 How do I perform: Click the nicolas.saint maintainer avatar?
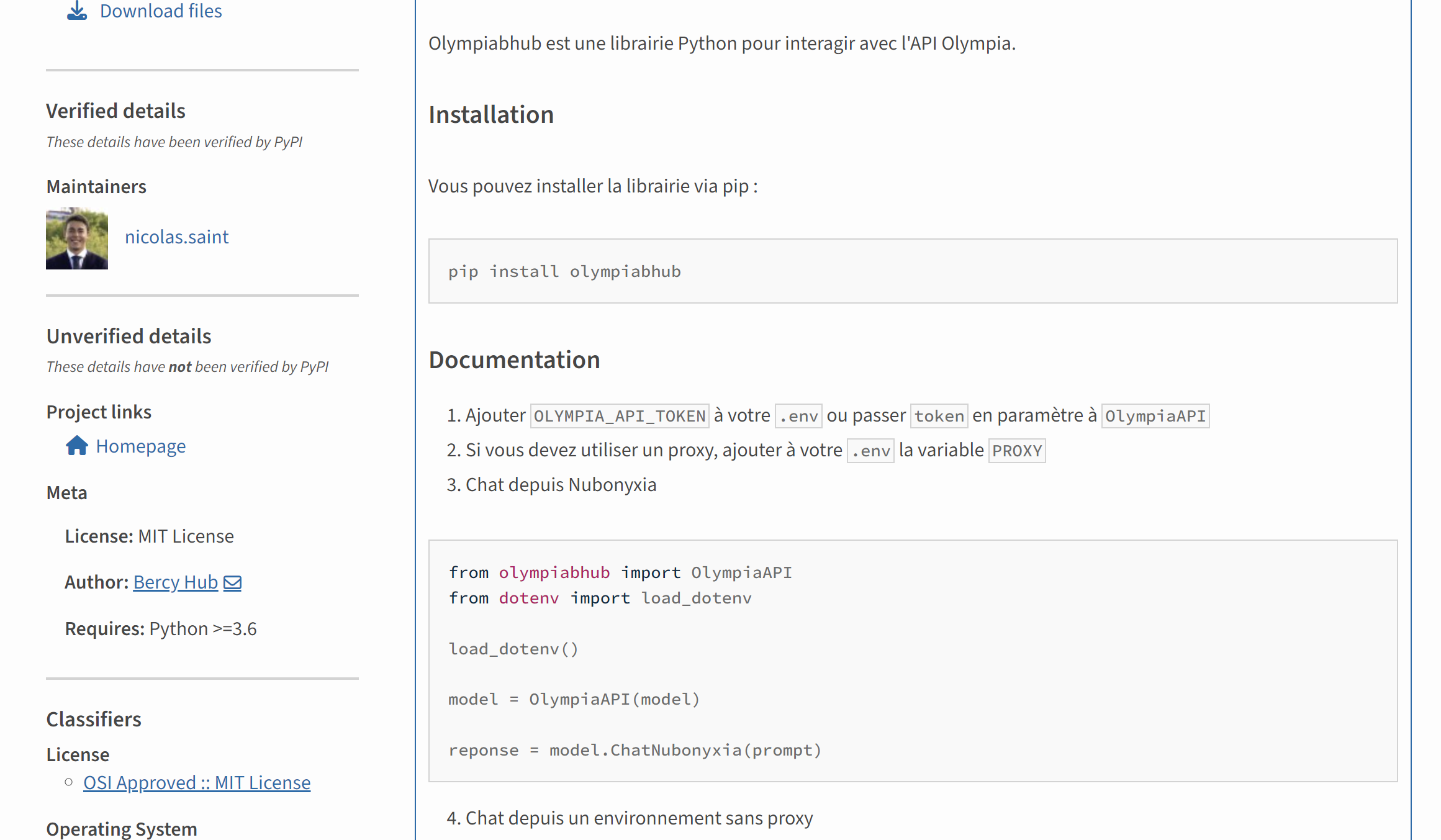(x=77, y=238)
